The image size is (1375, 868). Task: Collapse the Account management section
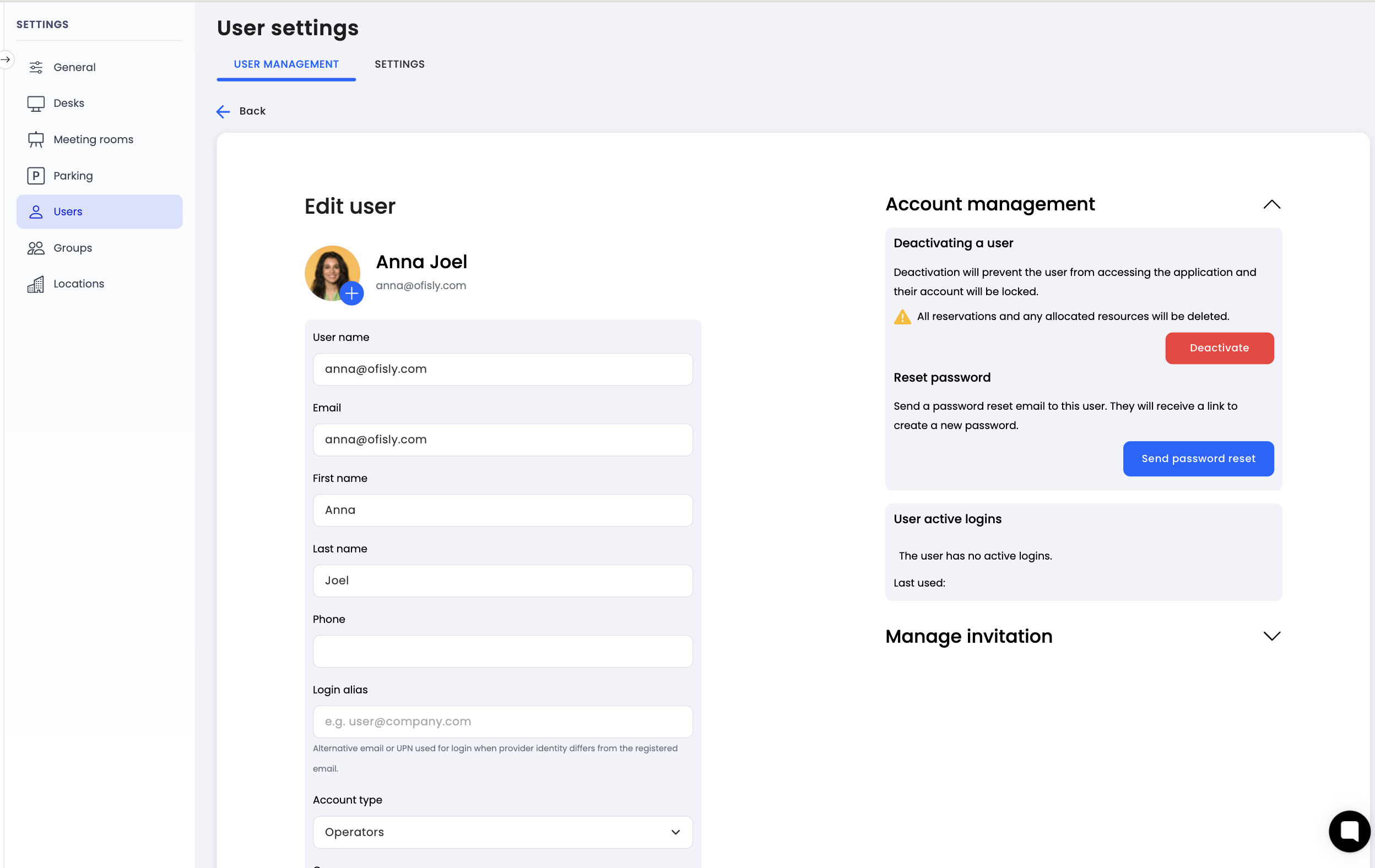[1271, 204]
